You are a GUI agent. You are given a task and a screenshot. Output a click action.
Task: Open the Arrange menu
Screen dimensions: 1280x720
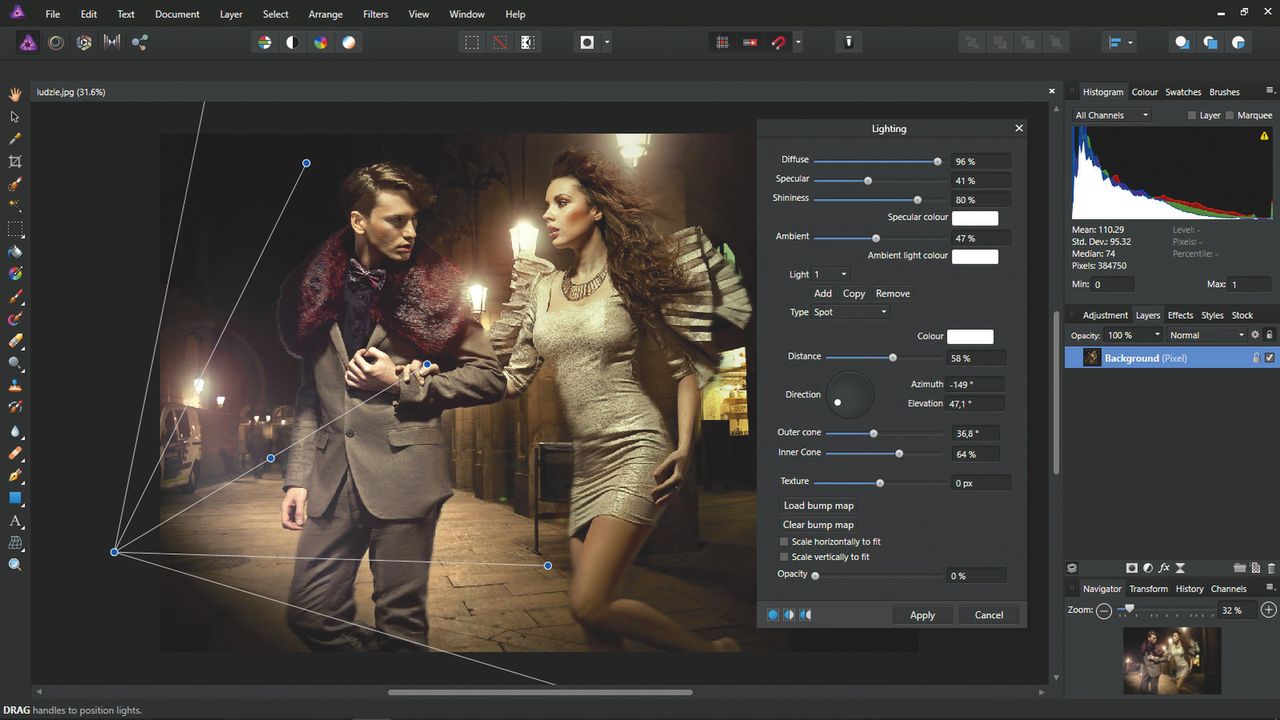click(x=325, y=14)
